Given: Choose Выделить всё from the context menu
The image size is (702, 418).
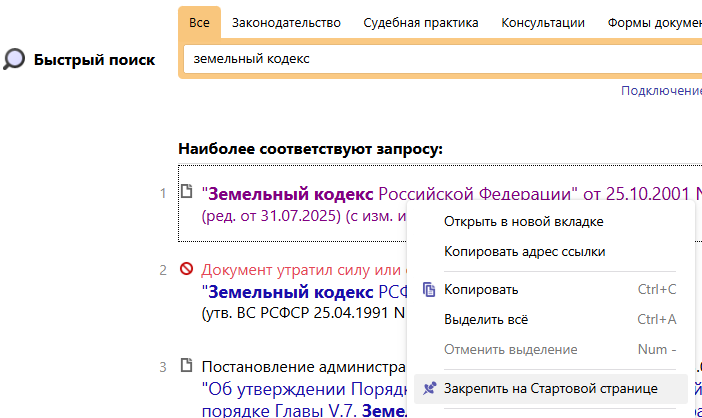Looking at the screenshot, I should tap(485, 320).
